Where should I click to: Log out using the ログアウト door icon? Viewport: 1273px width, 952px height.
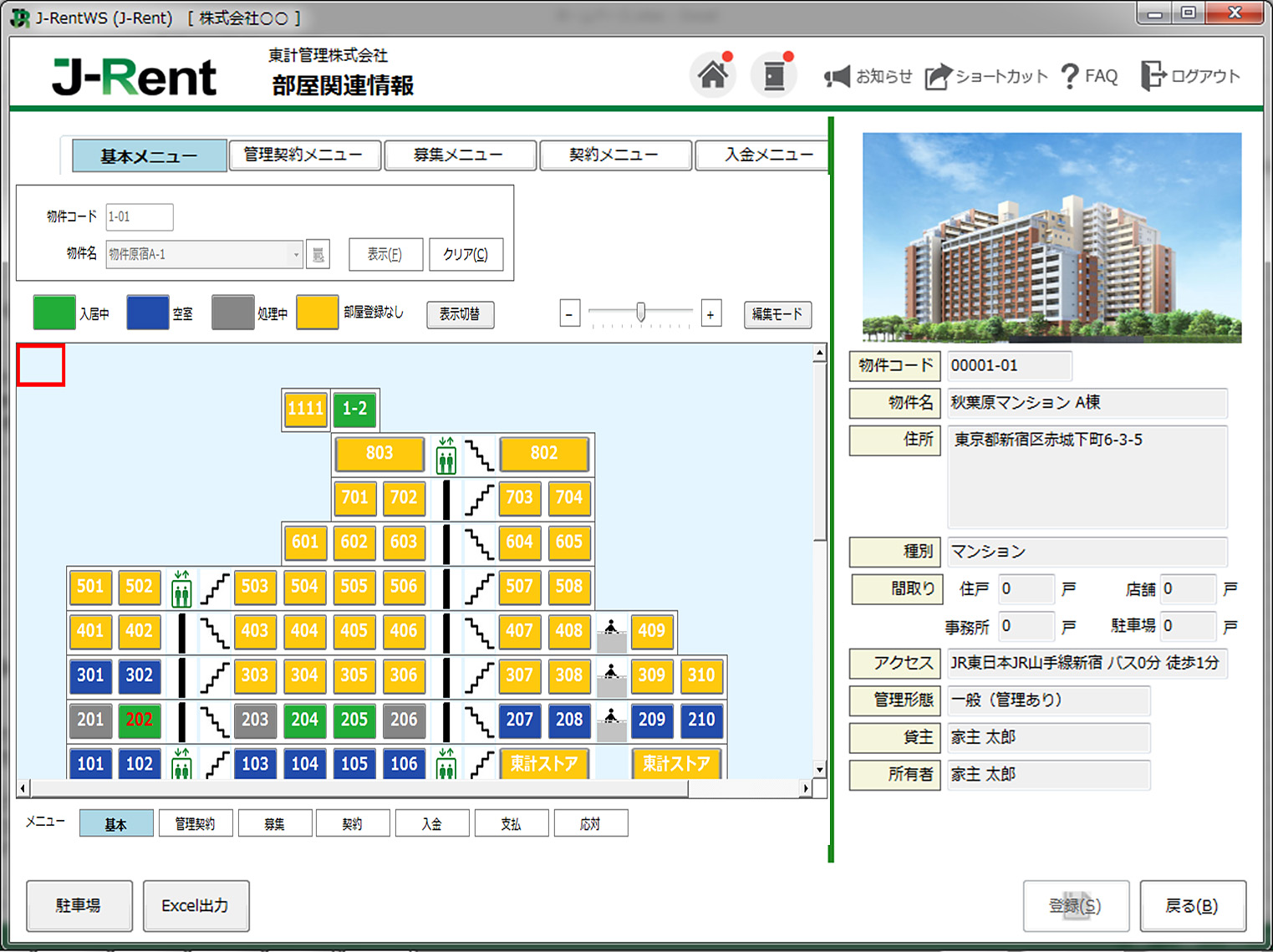tap(1154, 76)
